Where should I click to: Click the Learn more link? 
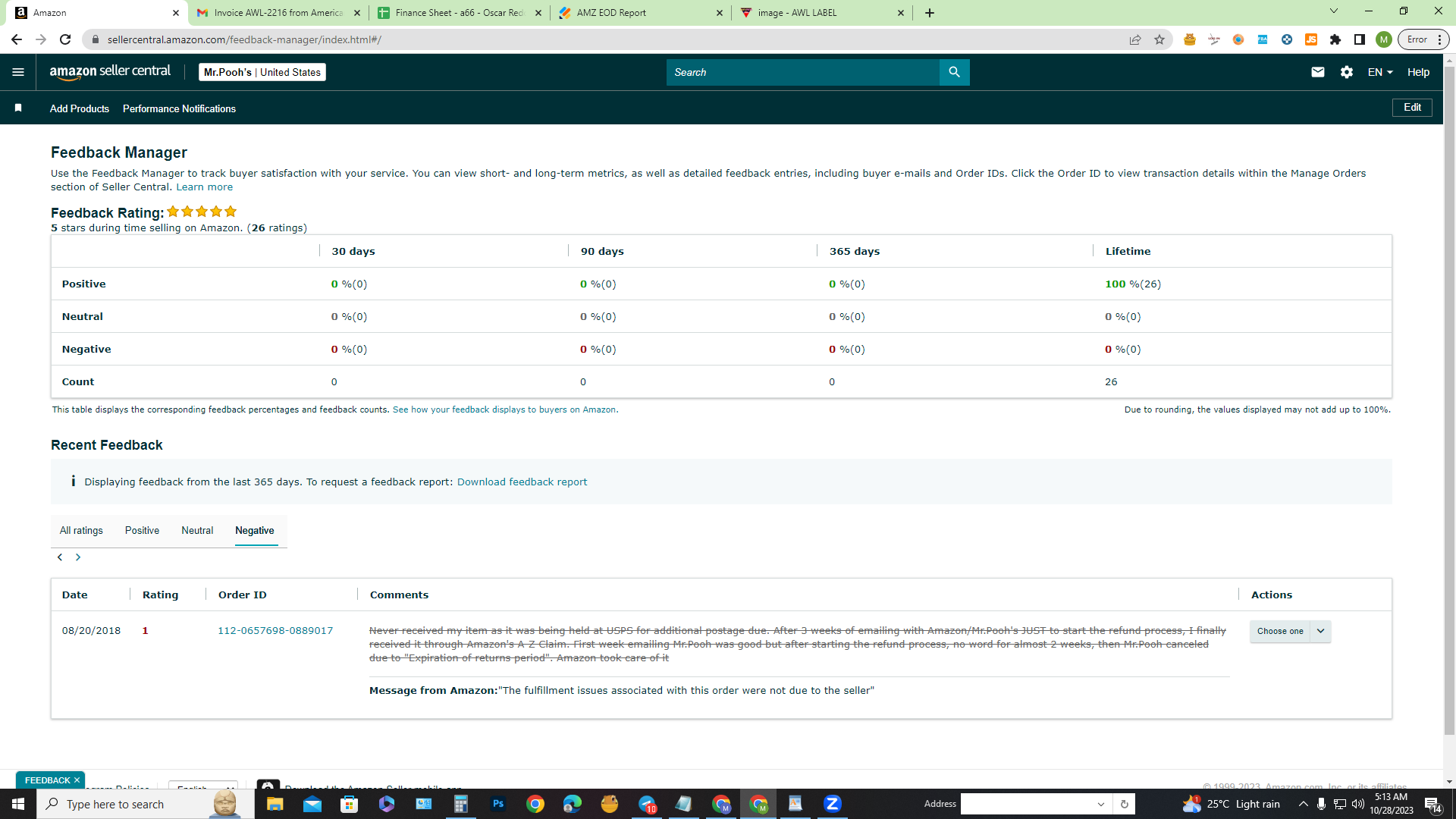coord(205,187)
